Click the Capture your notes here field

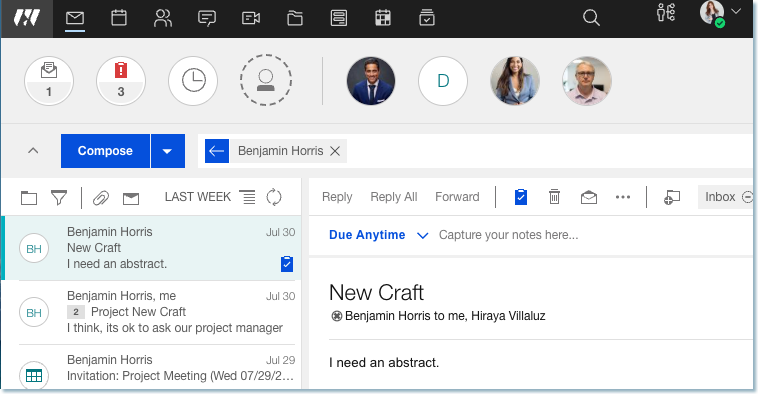(508, 235)
